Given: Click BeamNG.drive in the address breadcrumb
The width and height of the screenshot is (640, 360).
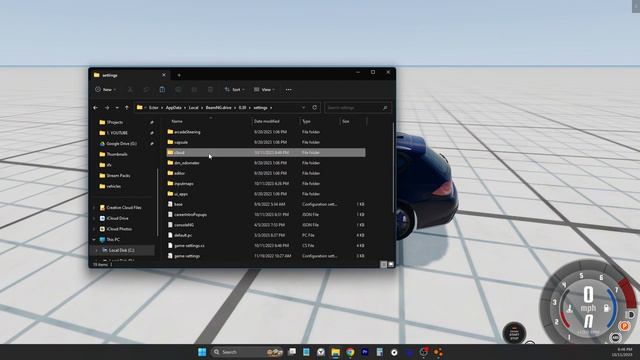Looking at the screenshot, I should (x=218, y=108).
